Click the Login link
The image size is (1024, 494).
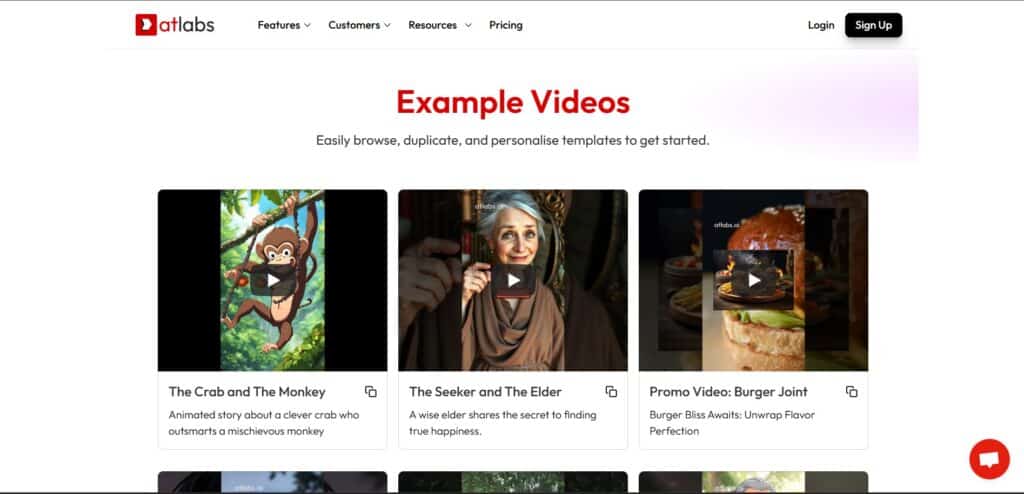tap(821, 25)
